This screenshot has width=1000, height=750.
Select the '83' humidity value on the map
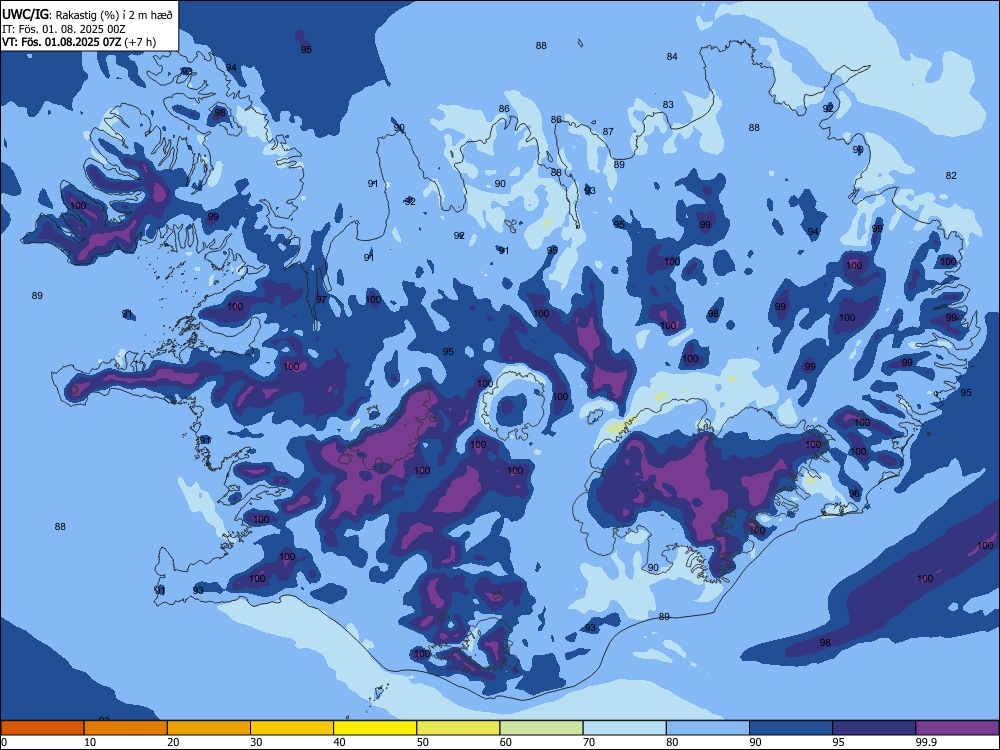668,105
